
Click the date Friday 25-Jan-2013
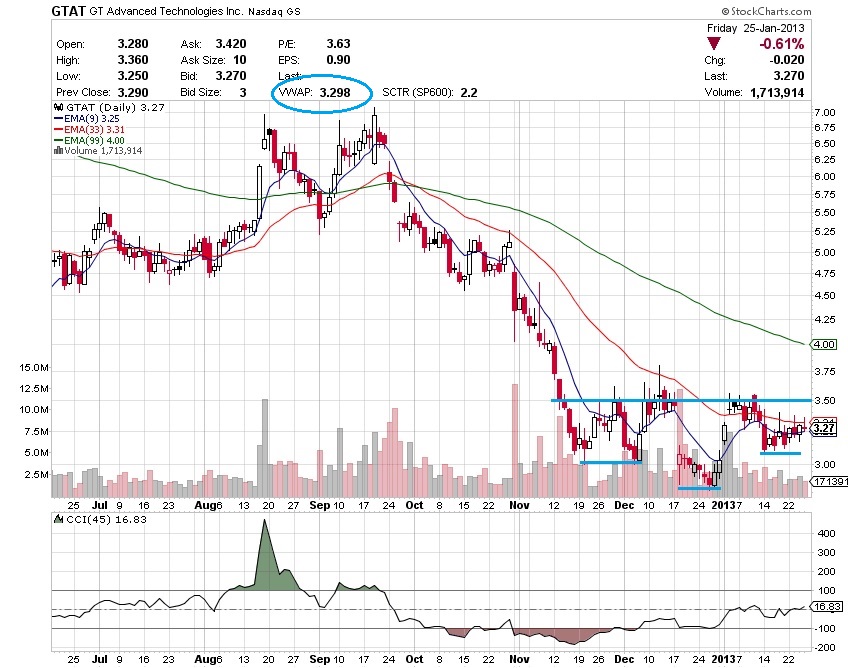point(756,28)
